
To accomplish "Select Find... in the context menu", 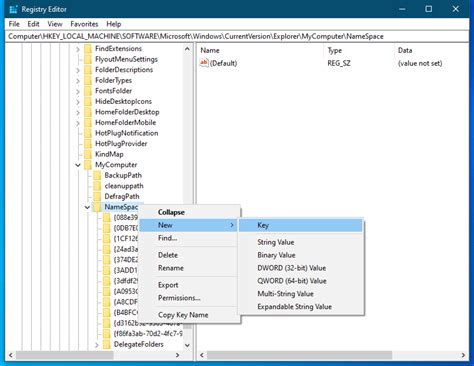I will (189, 238).
